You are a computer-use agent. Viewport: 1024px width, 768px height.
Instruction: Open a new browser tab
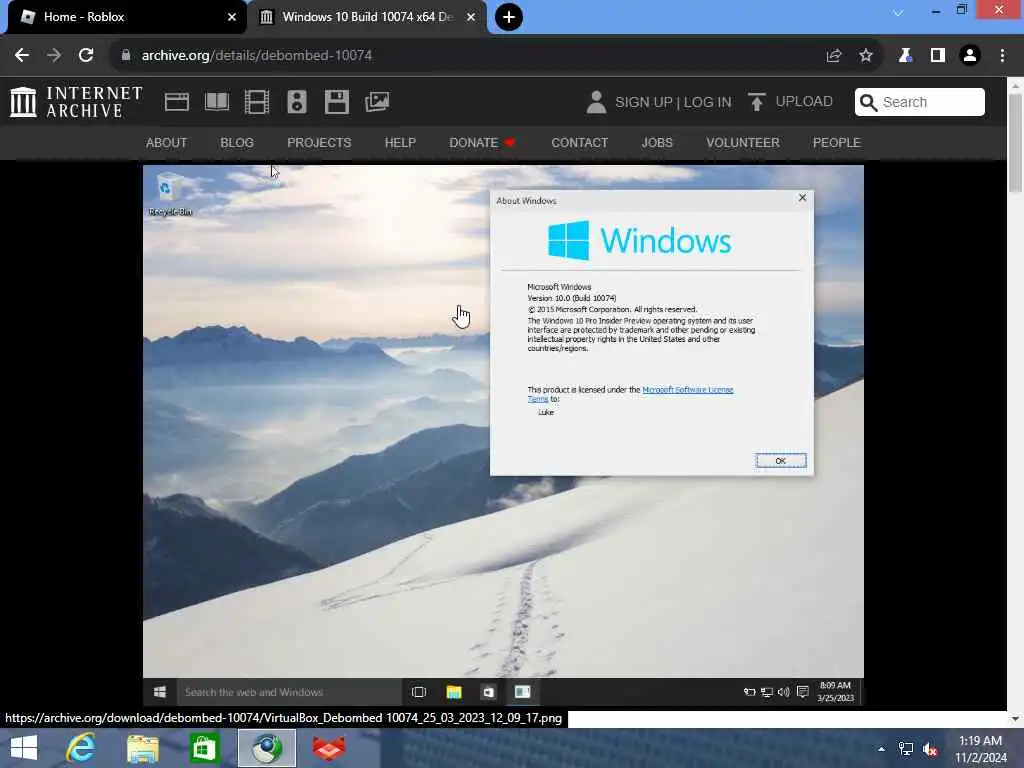[x=509, y=17]
